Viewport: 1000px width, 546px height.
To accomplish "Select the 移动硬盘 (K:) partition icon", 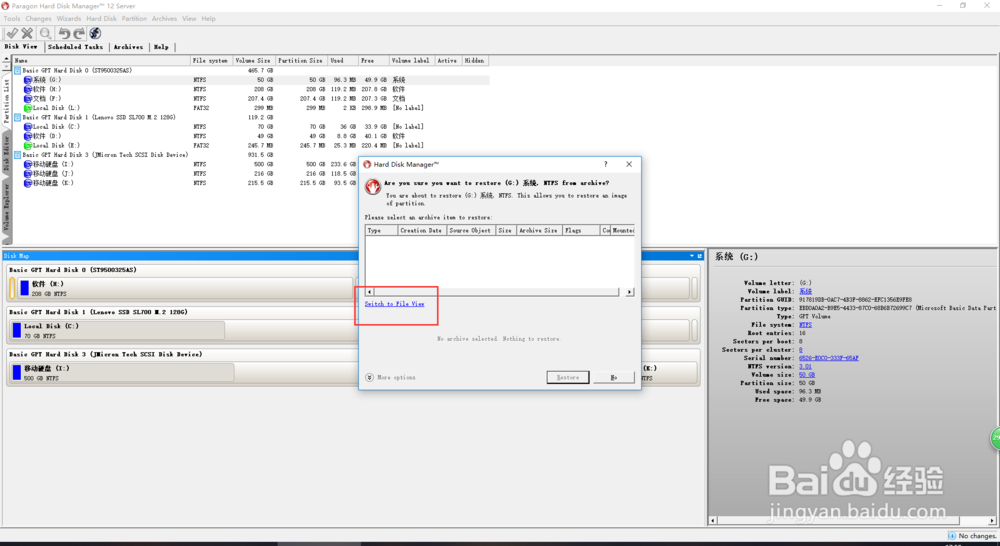I will (28, 183).
